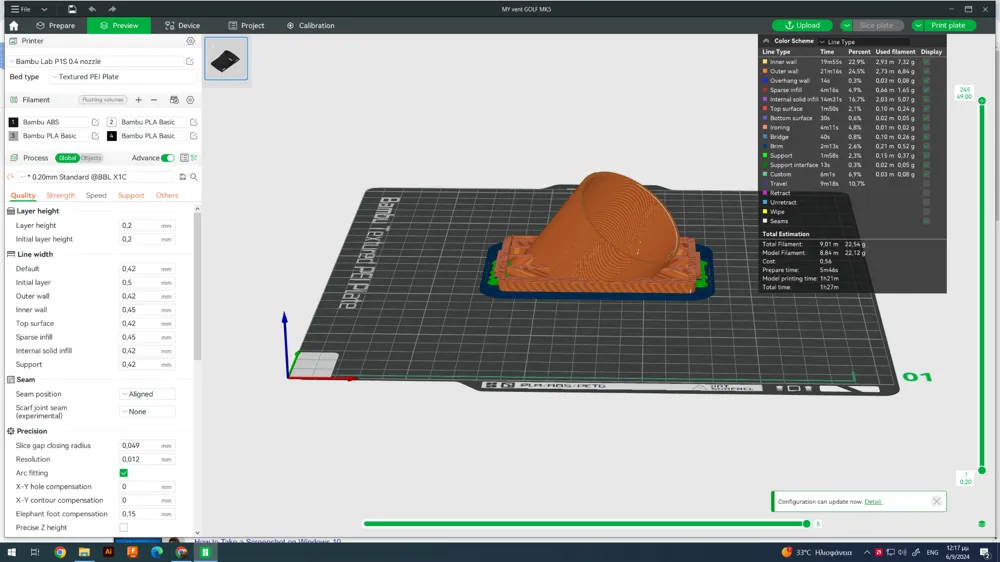Switch to the Device tab
Image resolution: width=1000 pixels, height=562 pixels.
point(182,26)
